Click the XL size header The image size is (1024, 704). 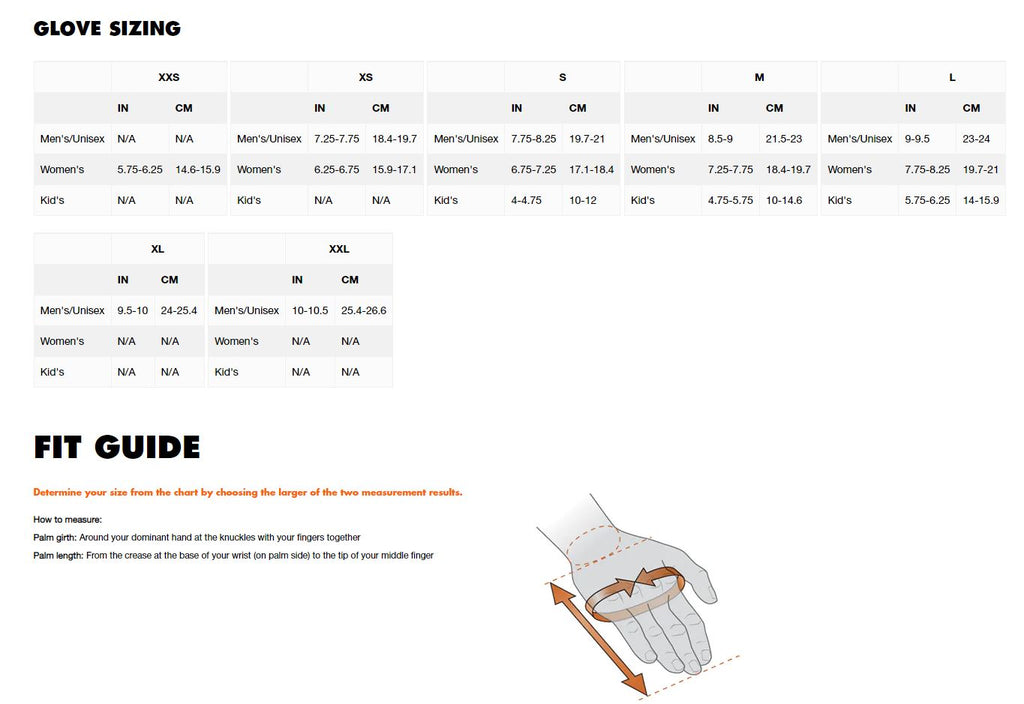click(157, 249)
